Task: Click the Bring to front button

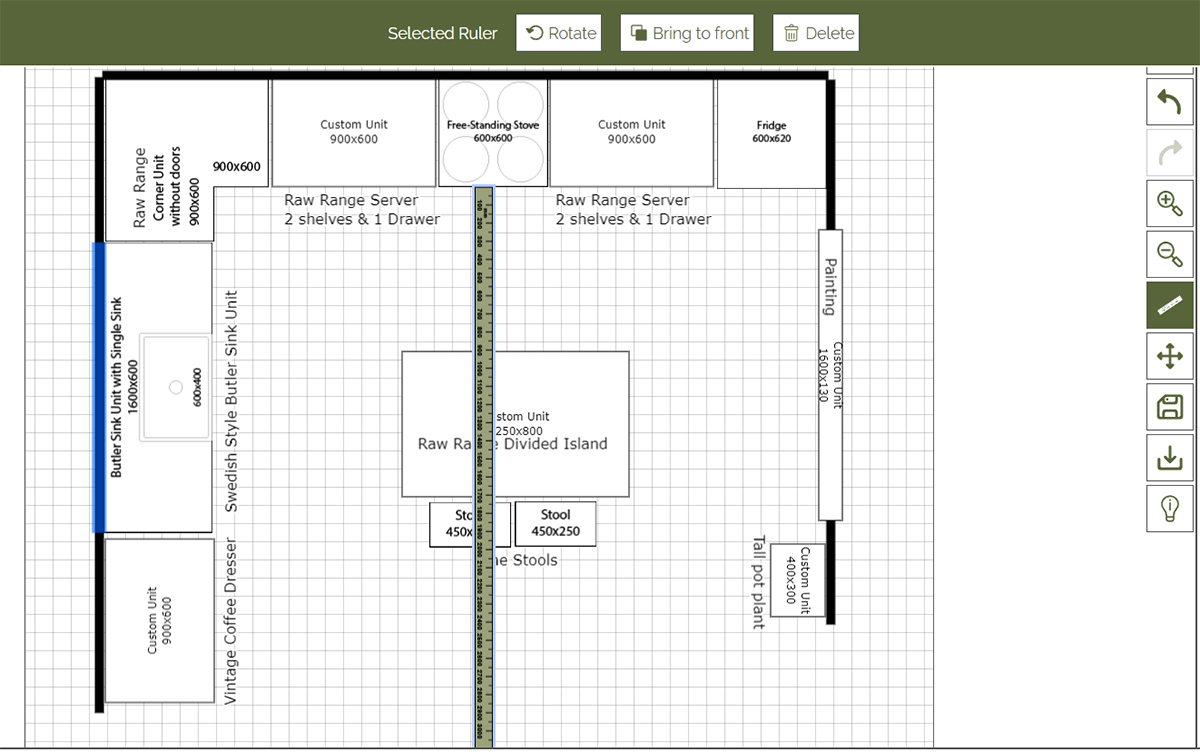Action: click(x=689, y=33)
